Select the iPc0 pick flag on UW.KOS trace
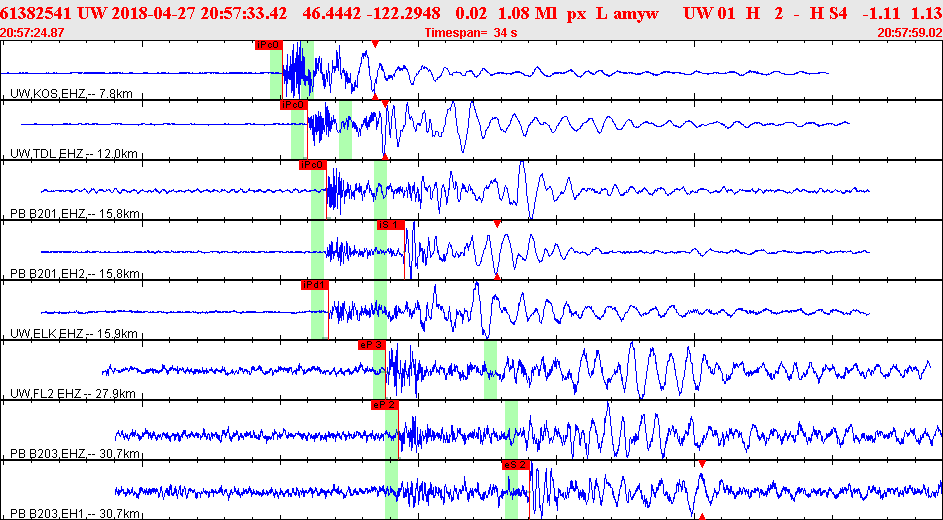943x520 pixels. pyautogui.click(x=268, y=44)
